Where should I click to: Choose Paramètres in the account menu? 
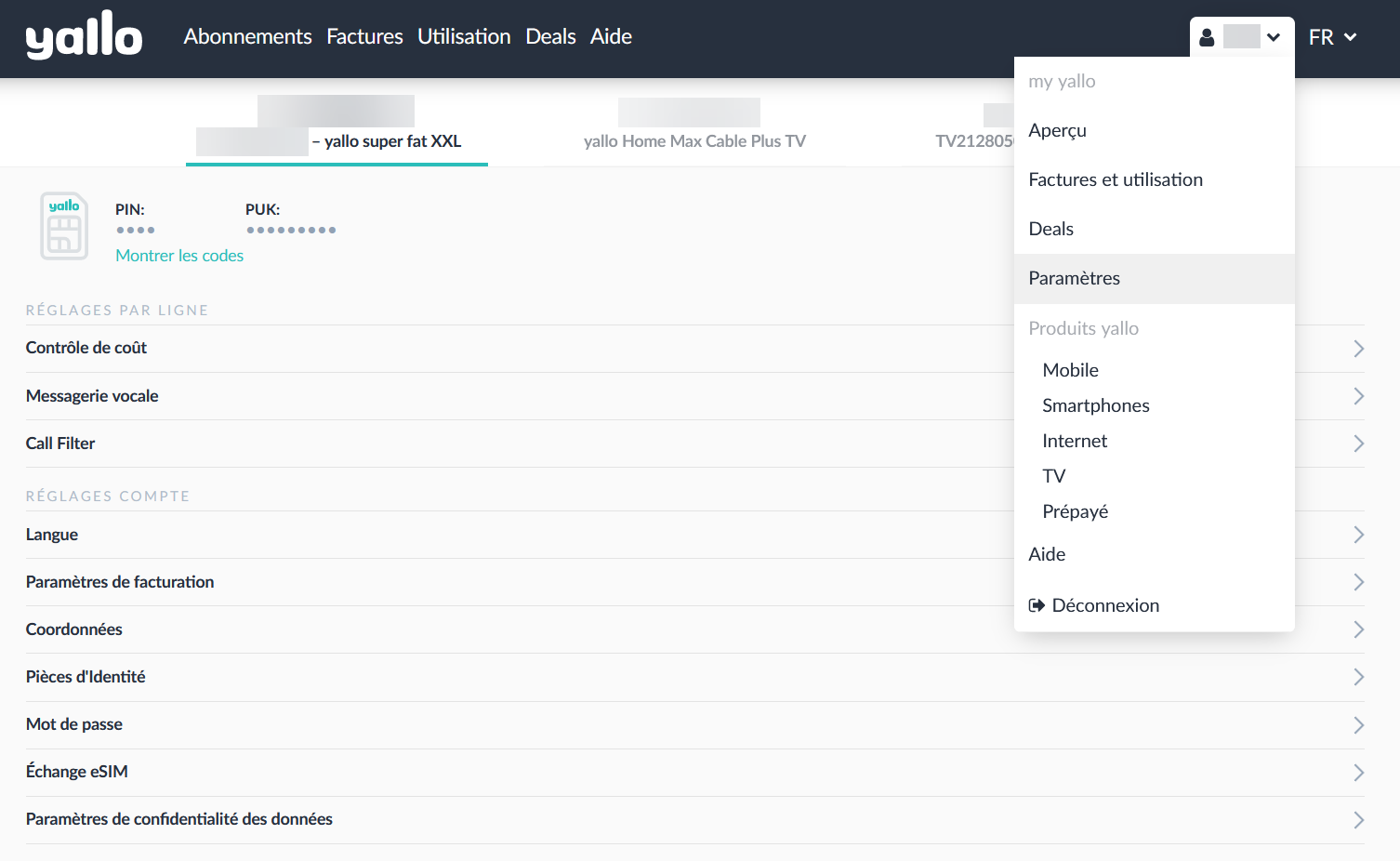click(1155, 278)
